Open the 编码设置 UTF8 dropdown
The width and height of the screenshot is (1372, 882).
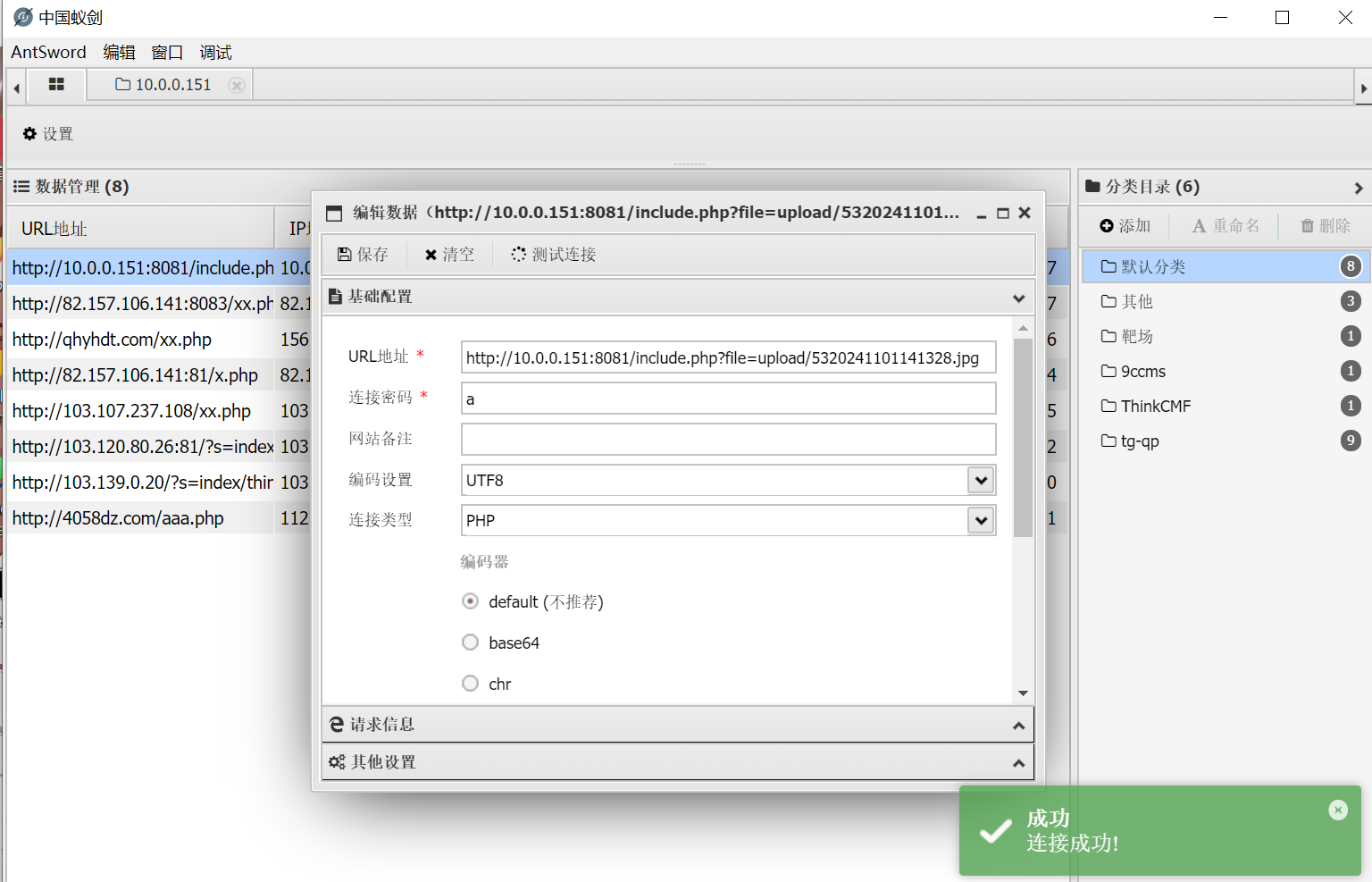(x=981, y=480)
